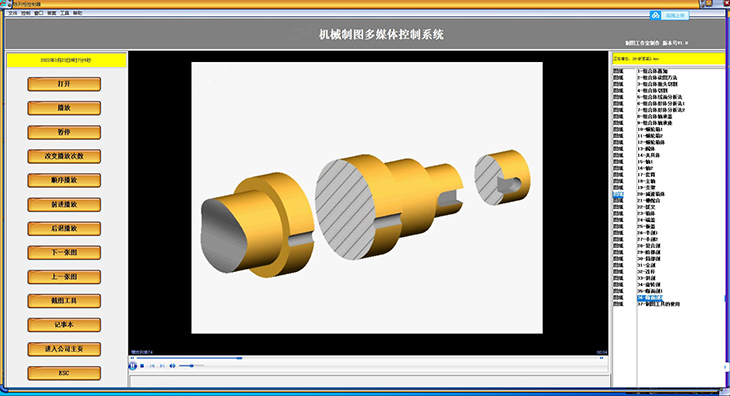Image resolution: width=730 pixels, height=396 pixels.
Task: Mute audio with the speaker icon
Action: point(172,366)
